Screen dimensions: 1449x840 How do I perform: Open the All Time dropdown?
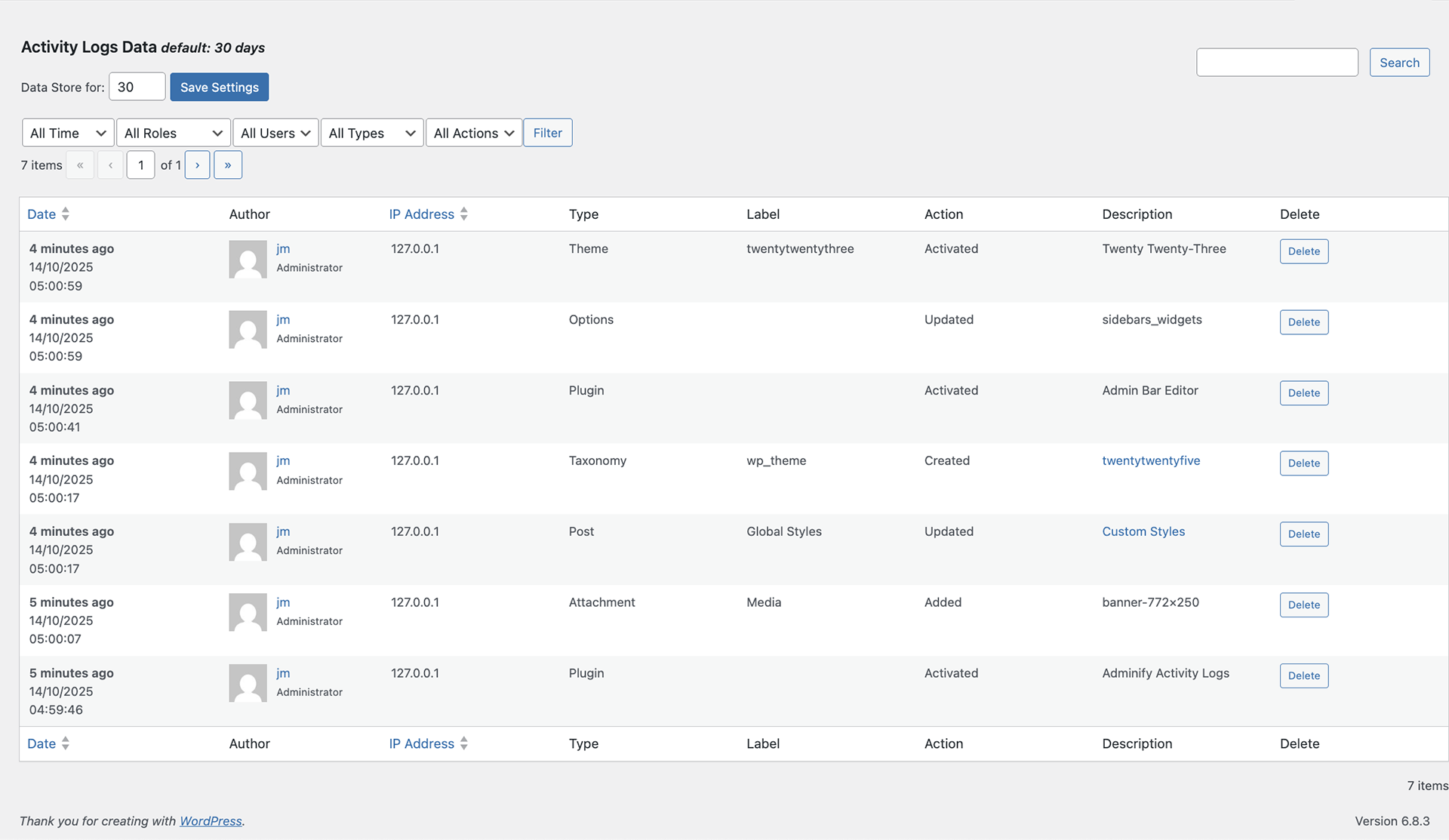coord(68,133)
